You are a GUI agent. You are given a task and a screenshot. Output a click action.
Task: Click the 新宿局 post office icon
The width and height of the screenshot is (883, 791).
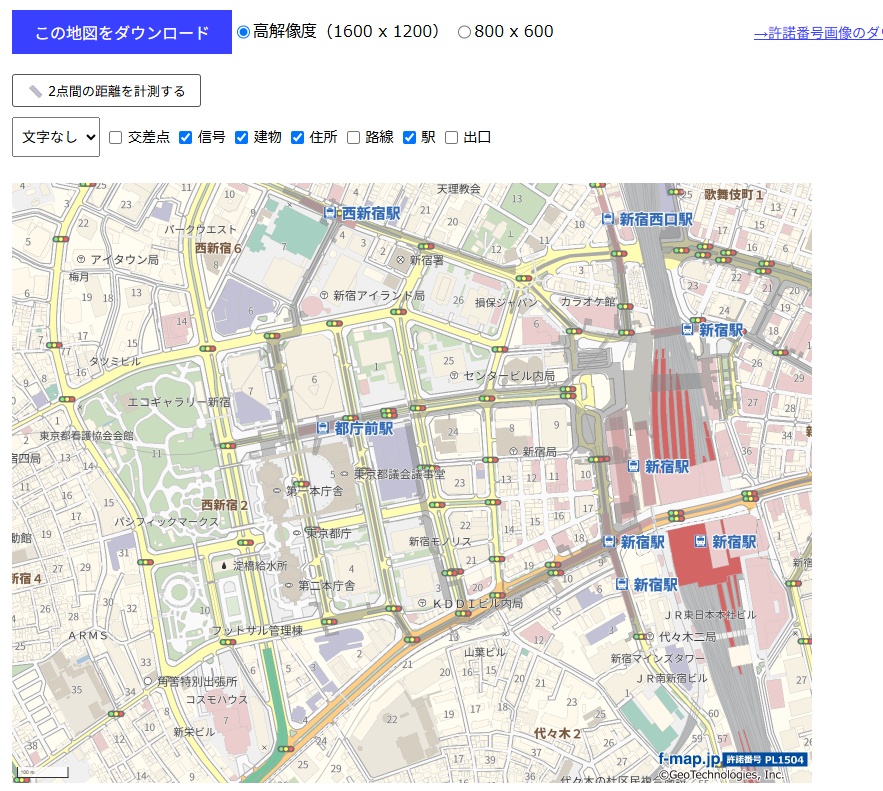513,452
